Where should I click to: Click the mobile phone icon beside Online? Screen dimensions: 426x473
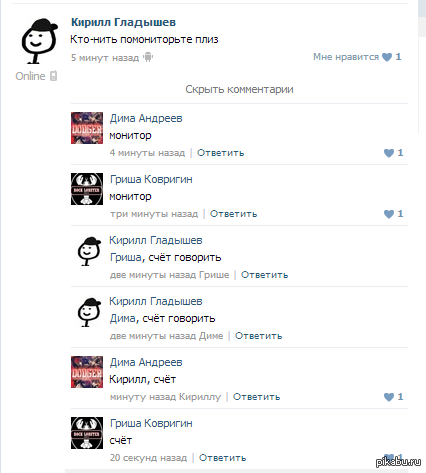coord(53,76)
